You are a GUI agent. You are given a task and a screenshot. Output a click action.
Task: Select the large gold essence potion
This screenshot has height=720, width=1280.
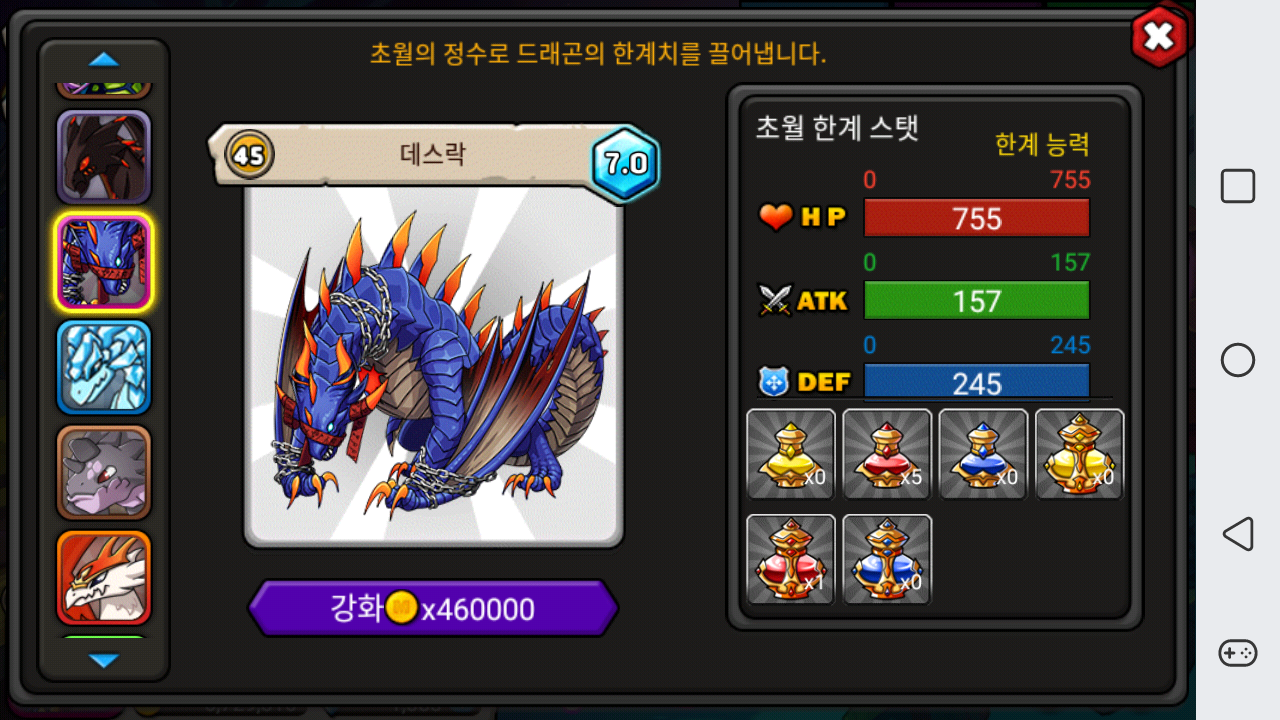(1079, 454)
